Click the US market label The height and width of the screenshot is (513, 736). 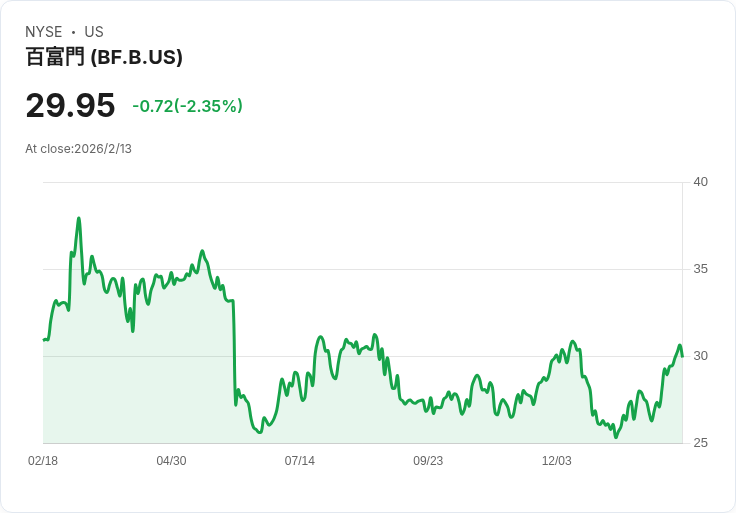[x=94, y=32]
